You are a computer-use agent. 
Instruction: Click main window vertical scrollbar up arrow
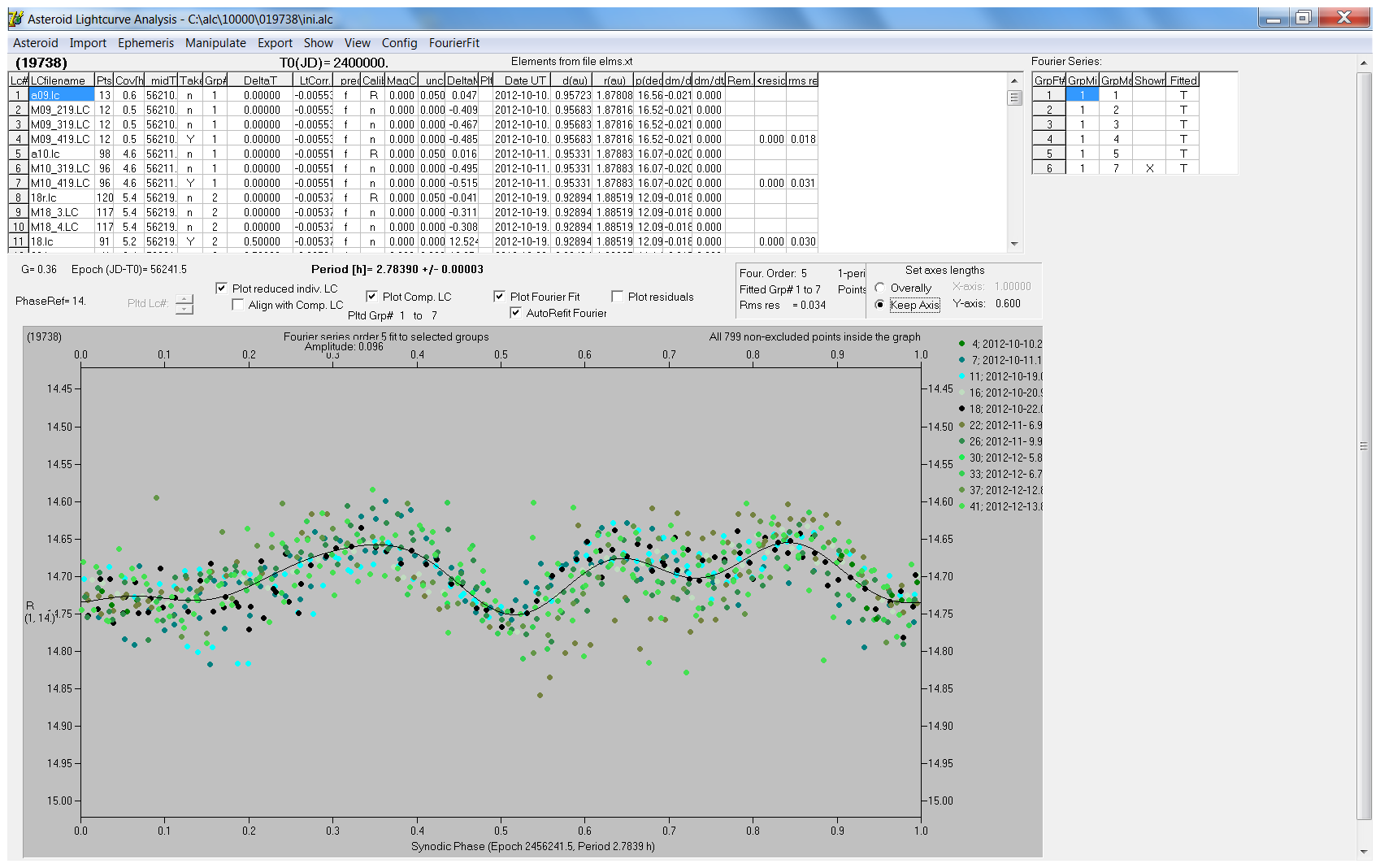pyautogui.click(x=1364, y=63)
